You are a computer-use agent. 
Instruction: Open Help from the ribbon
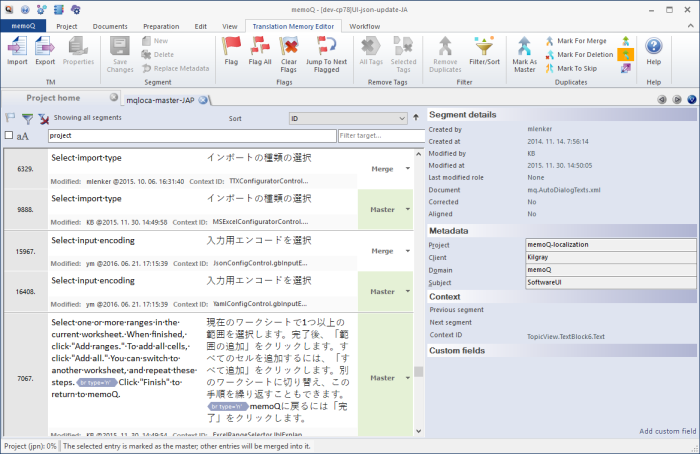click(654, 50)
